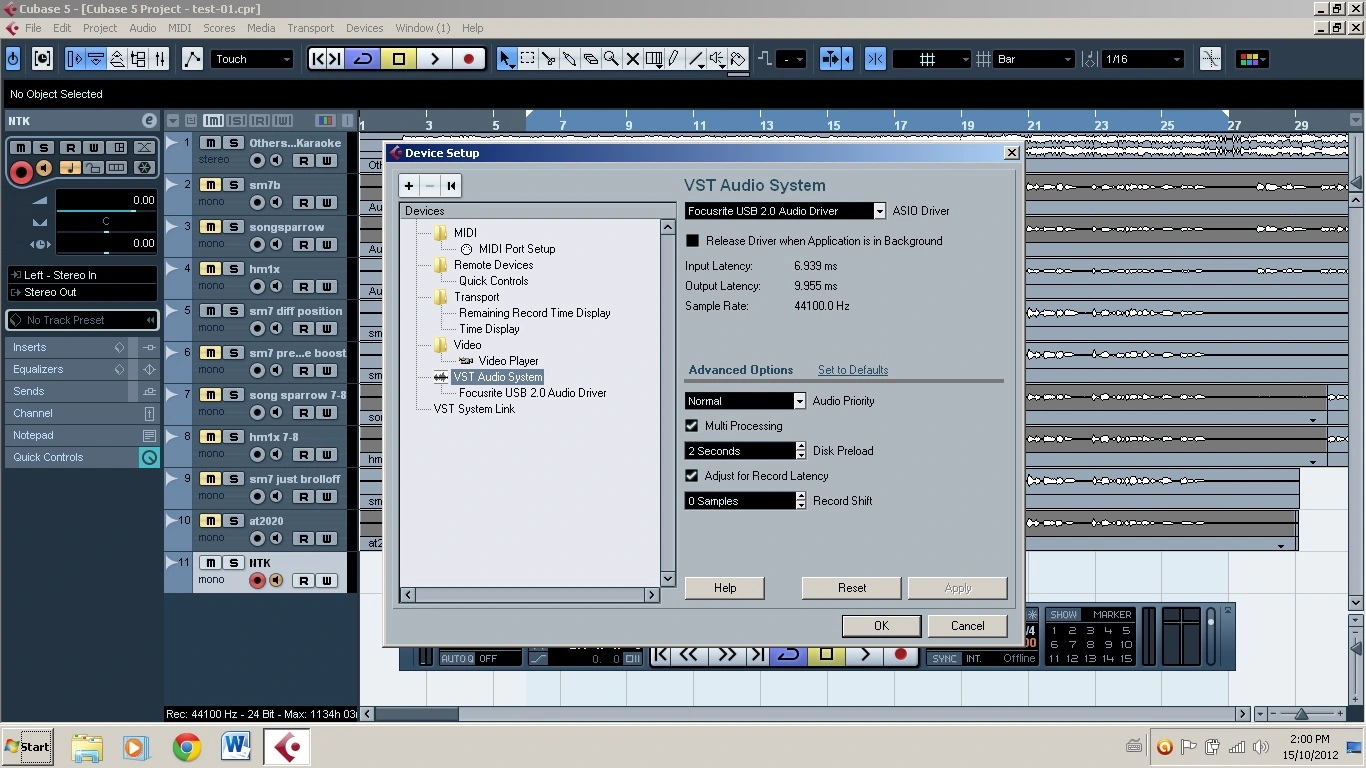This screenshot has height=768, width=1366.
Task: Unmute the sm7b track
Action: 210,185
